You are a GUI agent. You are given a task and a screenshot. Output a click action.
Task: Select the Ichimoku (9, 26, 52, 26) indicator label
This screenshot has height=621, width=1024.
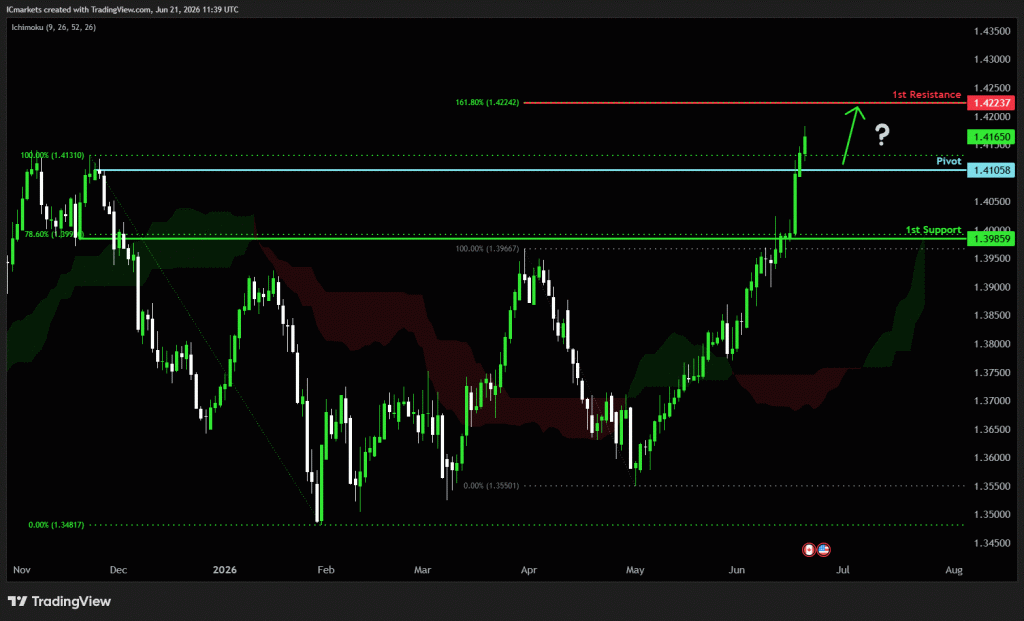54,27
